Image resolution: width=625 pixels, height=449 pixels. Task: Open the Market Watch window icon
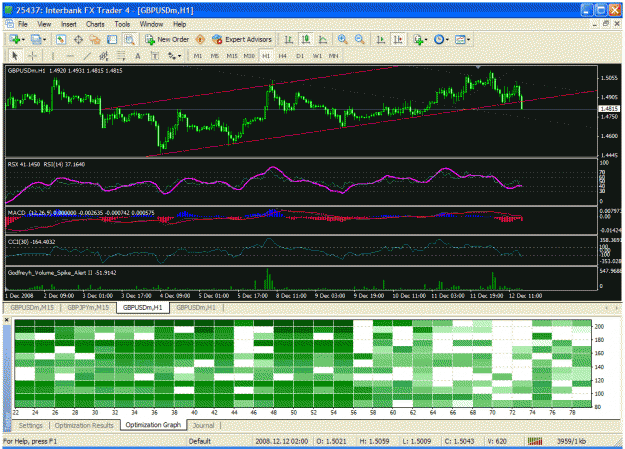(x=61, y=39)
